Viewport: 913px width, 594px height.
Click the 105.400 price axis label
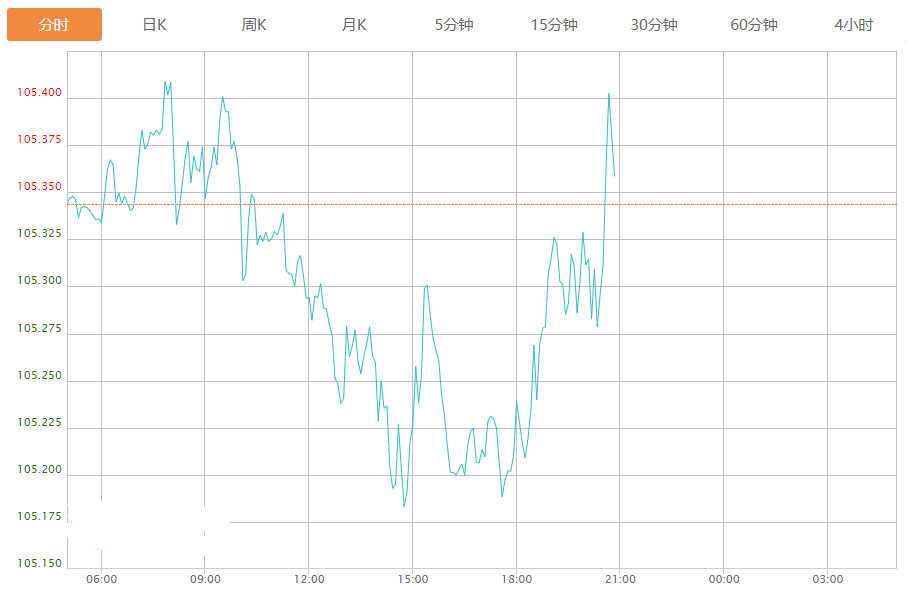39,93
